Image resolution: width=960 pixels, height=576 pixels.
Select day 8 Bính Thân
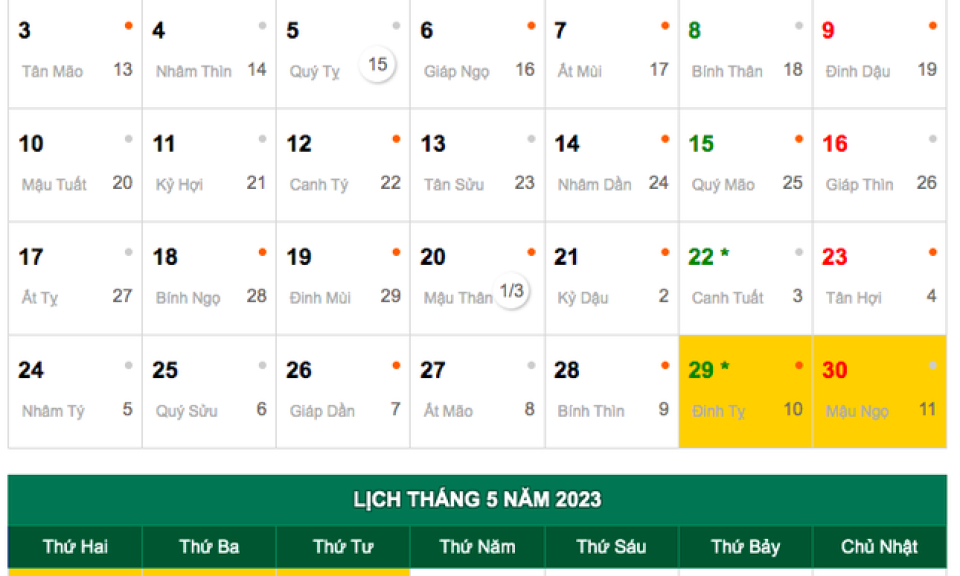[746, 53]
